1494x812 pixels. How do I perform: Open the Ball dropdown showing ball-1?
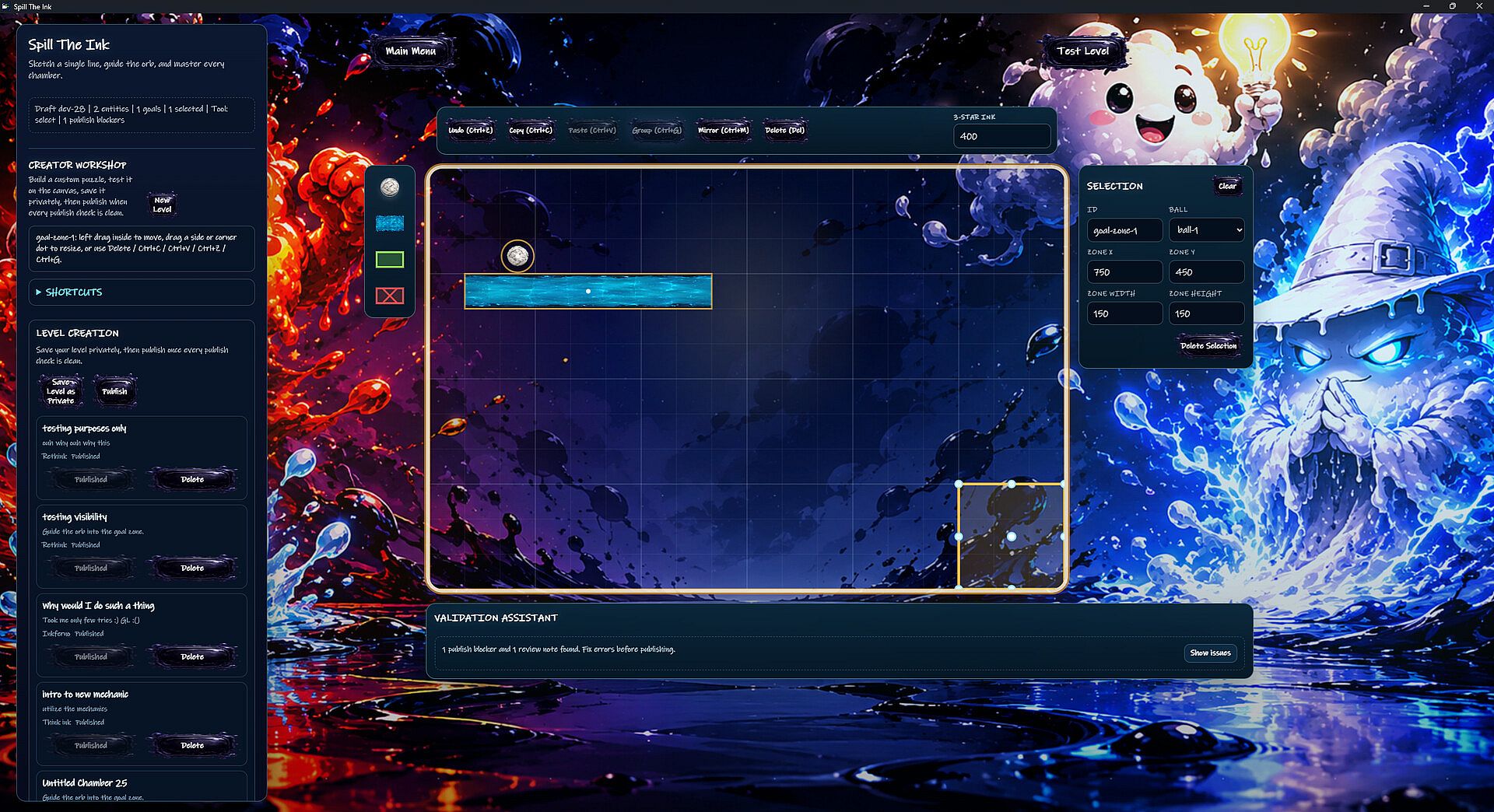coord(1206,230)
